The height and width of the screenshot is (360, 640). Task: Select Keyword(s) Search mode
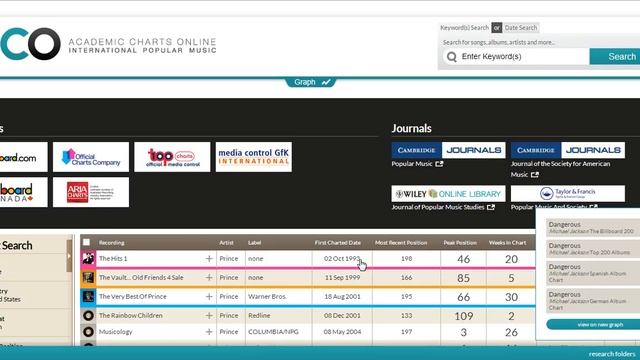[464, 28]
